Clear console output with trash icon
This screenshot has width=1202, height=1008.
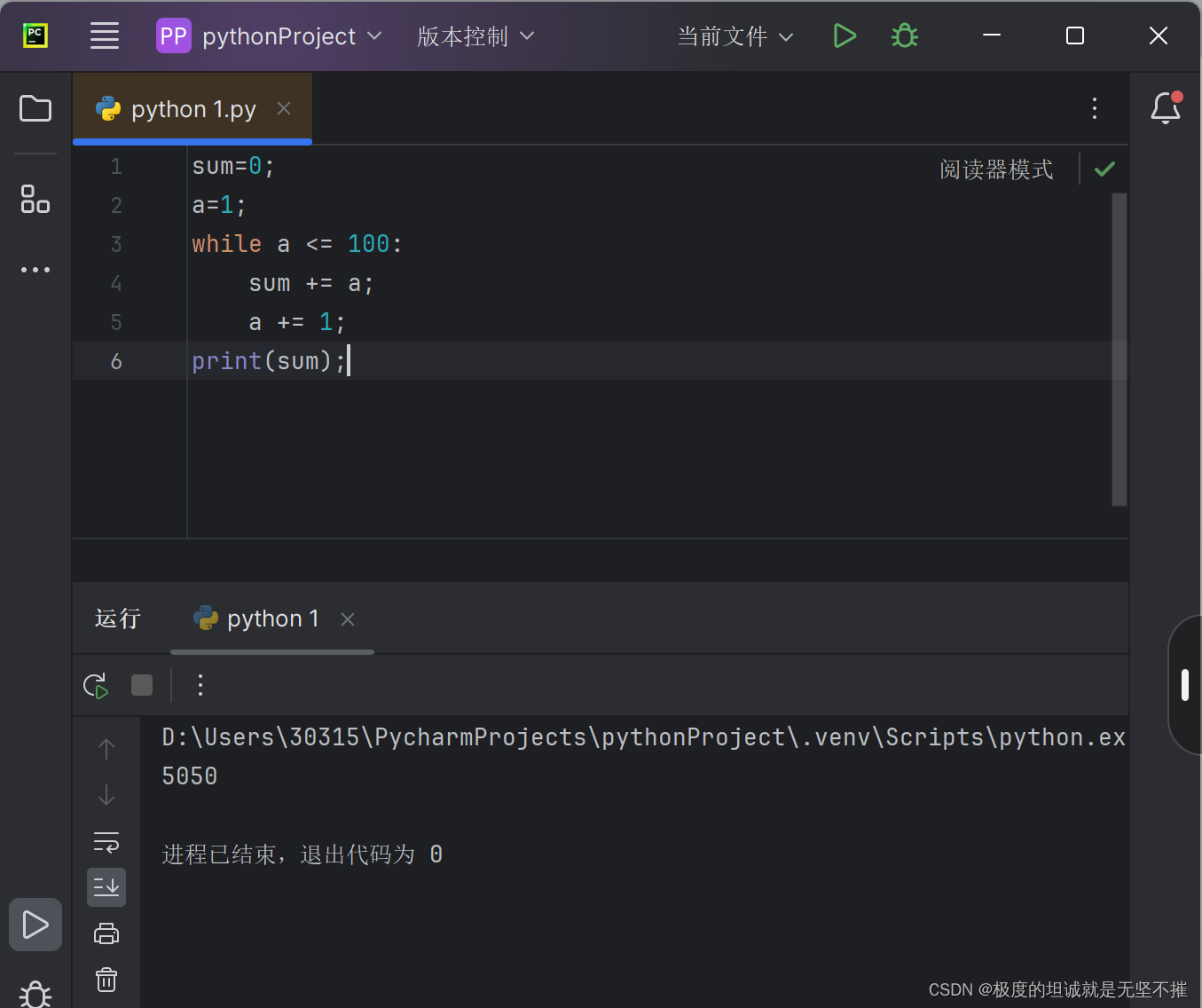[106, 980]
